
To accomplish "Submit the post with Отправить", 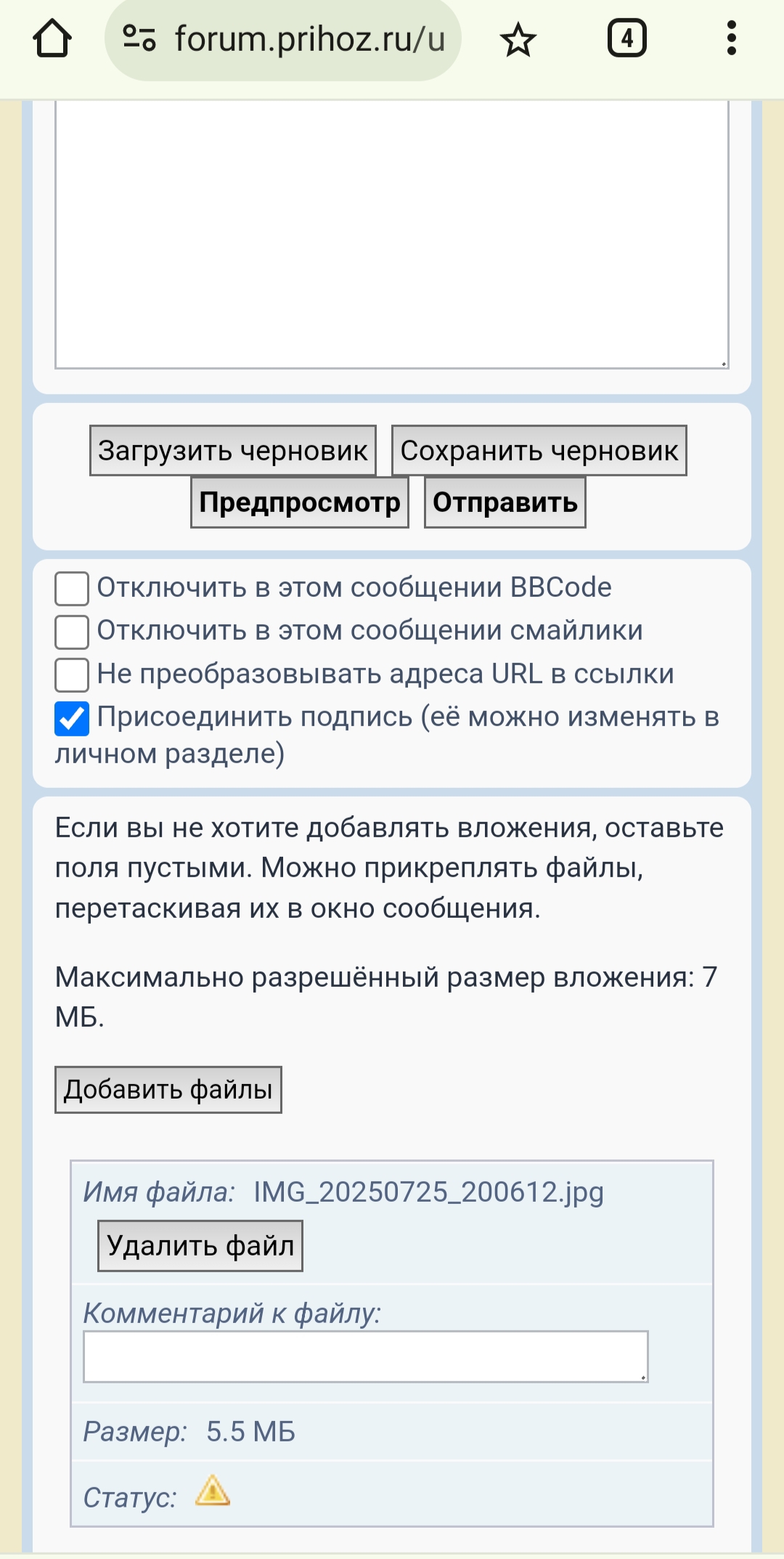I will pos(505,502).
